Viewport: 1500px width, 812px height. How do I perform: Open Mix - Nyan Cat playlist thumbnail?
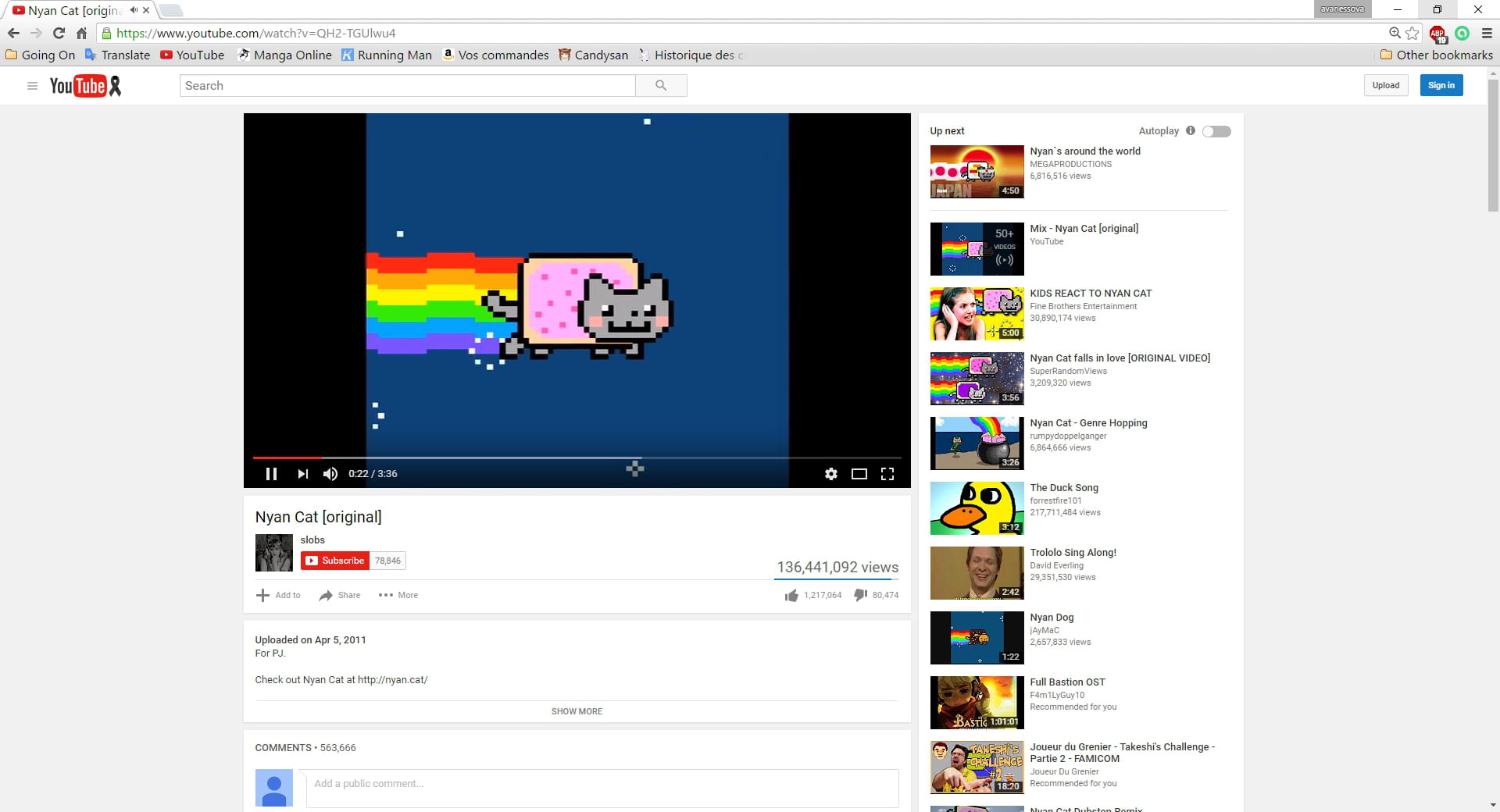977,249
